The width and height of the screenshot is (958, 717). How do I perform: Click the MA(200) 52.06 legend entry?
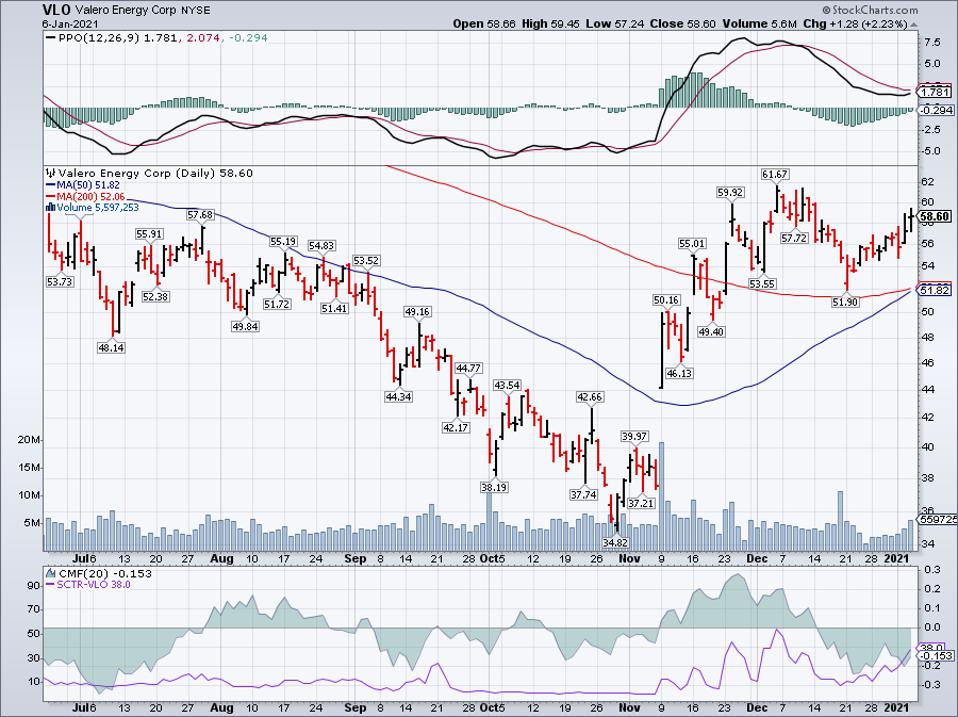pyautogui.click(x=91, y=197)
